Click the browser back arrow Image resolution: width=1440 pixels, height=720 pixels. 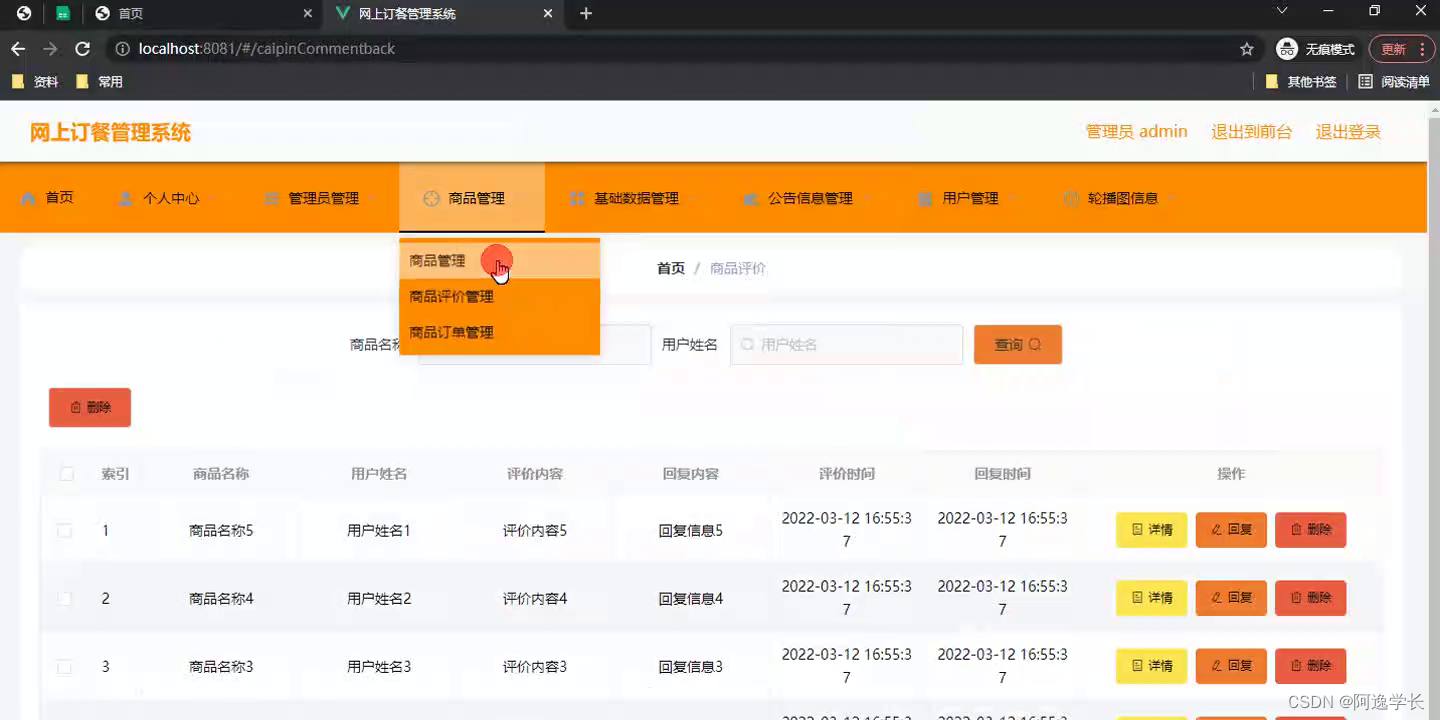click(x=18, y=49)
